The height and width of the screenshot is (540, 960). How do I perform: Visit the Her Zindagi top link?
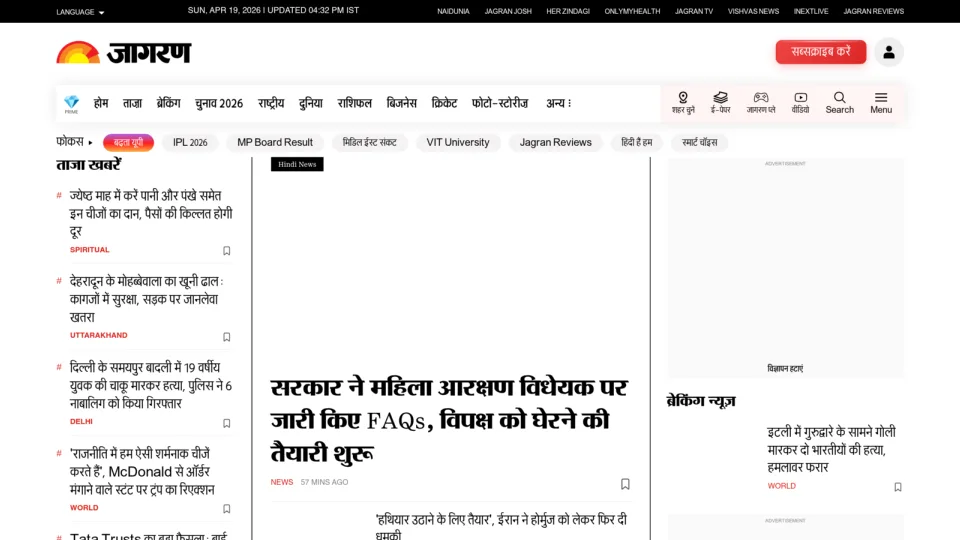pos(568,12)
